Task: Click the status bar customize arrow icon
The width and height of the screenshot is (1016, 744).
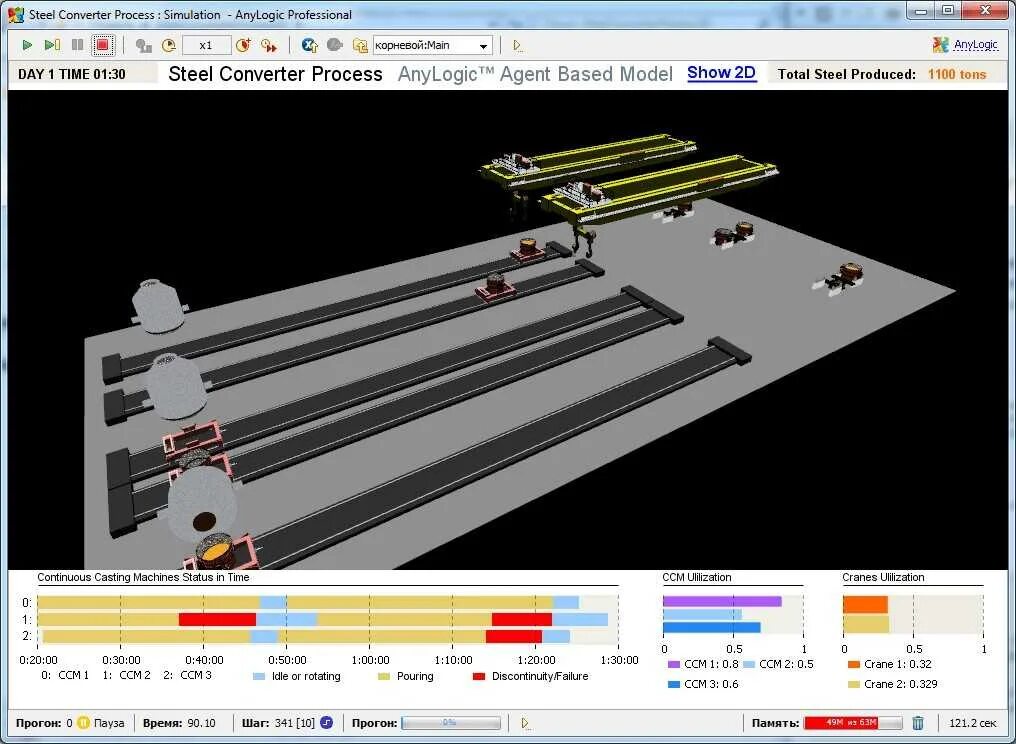Action: pyautogui.click(x=525, y=723)
